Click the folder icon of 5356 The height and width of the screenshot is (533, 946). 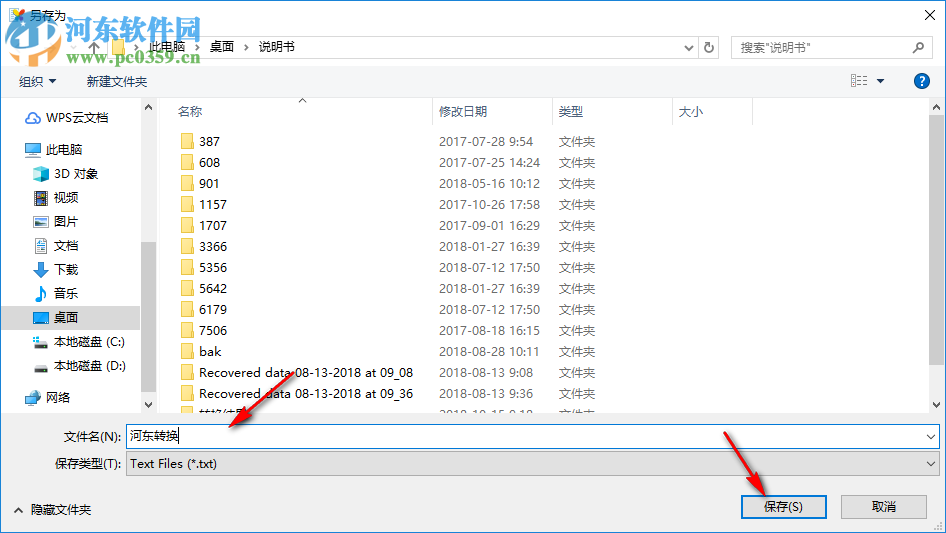[x=187, y=267]
